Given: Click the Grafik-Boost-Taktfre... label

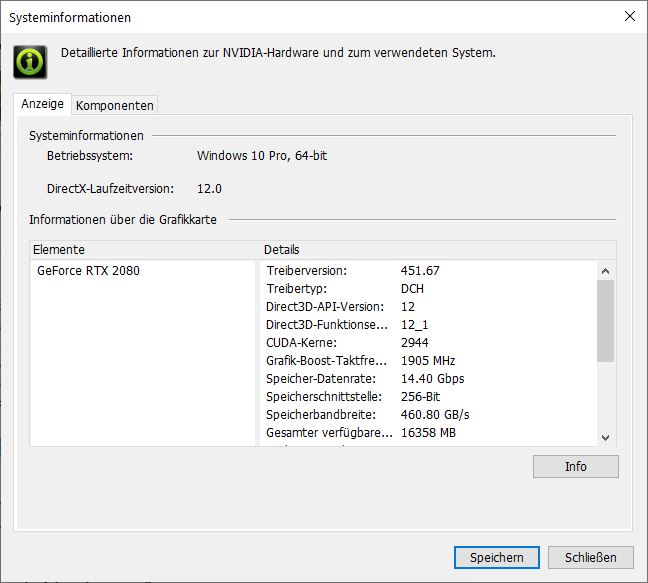Looking at the screenshot, I should tap(326, 361).
